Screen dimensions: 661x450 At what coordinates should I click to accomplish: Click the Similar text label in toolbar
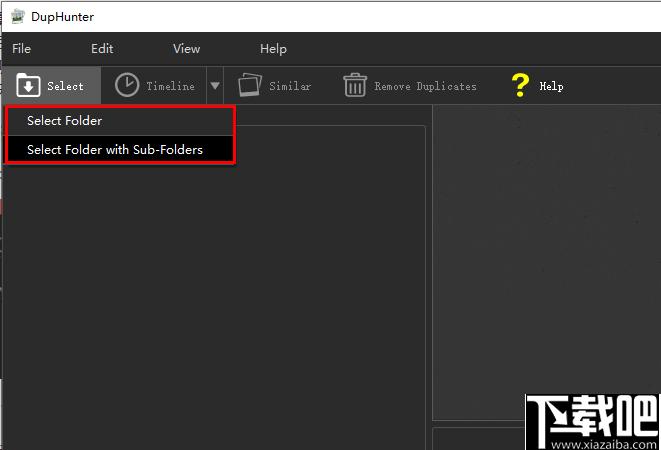[x=290, y=86]
